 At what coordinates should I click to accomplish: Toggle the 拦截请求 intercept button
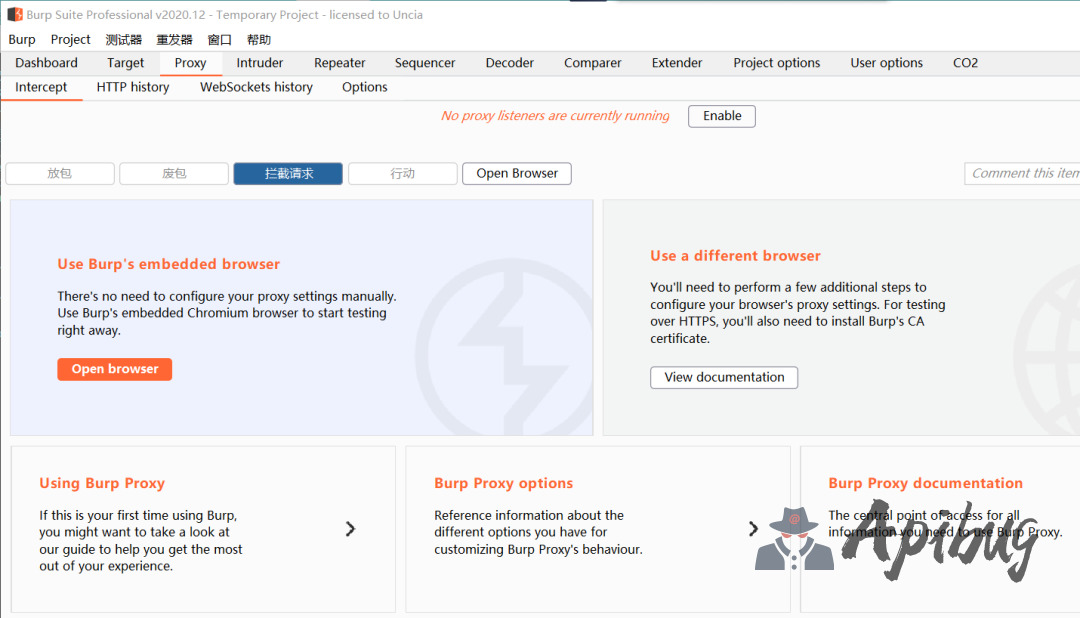click(288, 173)
